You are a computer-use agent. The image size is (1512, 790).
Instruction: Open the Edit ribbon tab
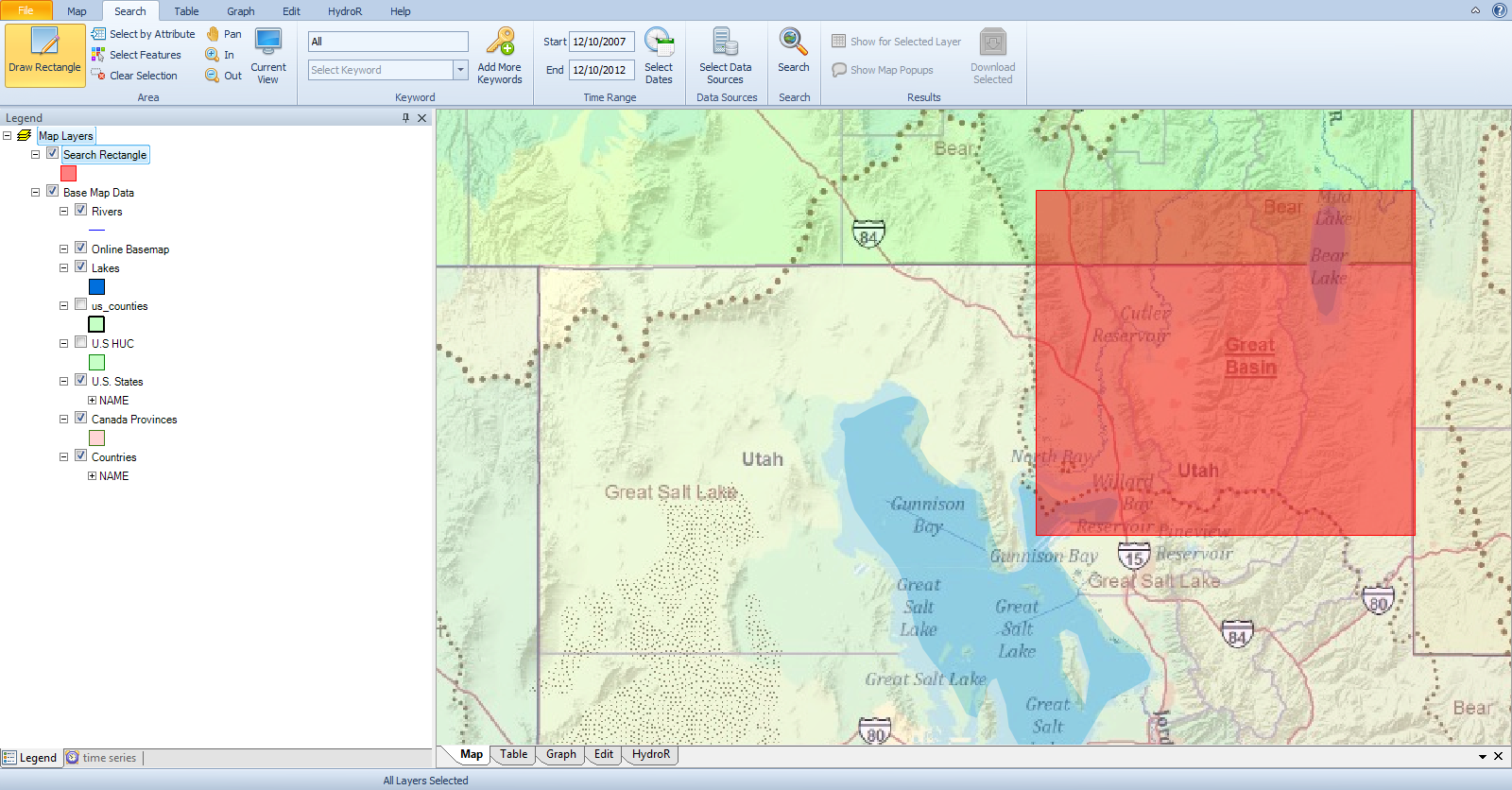coord(291,11)
